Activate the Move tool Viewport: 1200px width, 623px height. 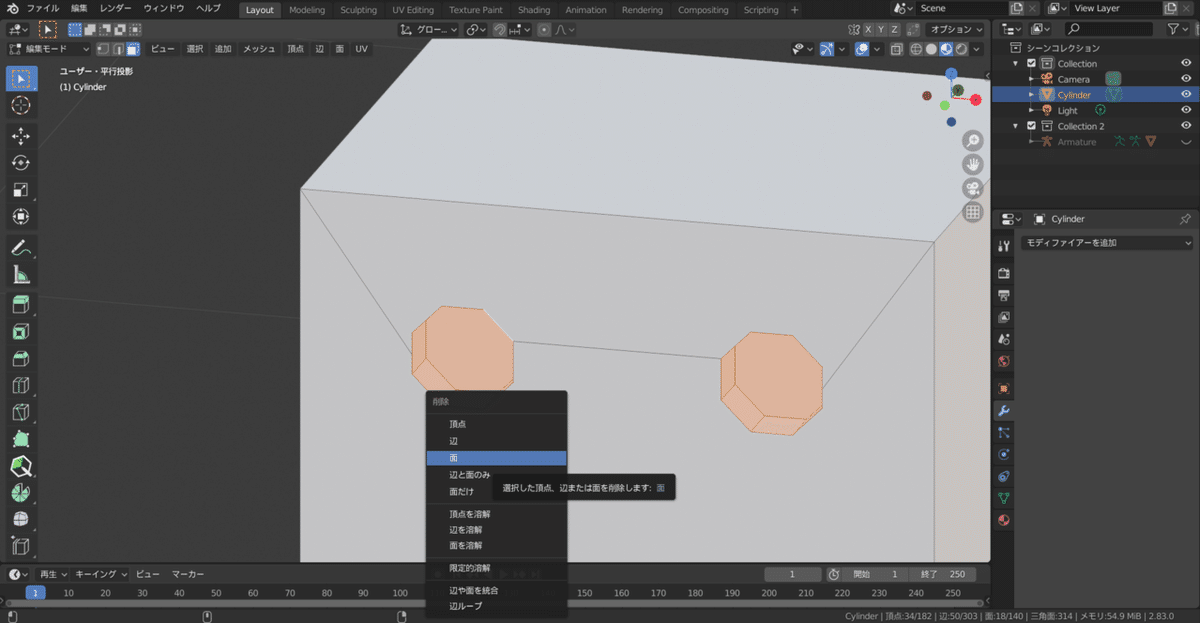(21, 136)
